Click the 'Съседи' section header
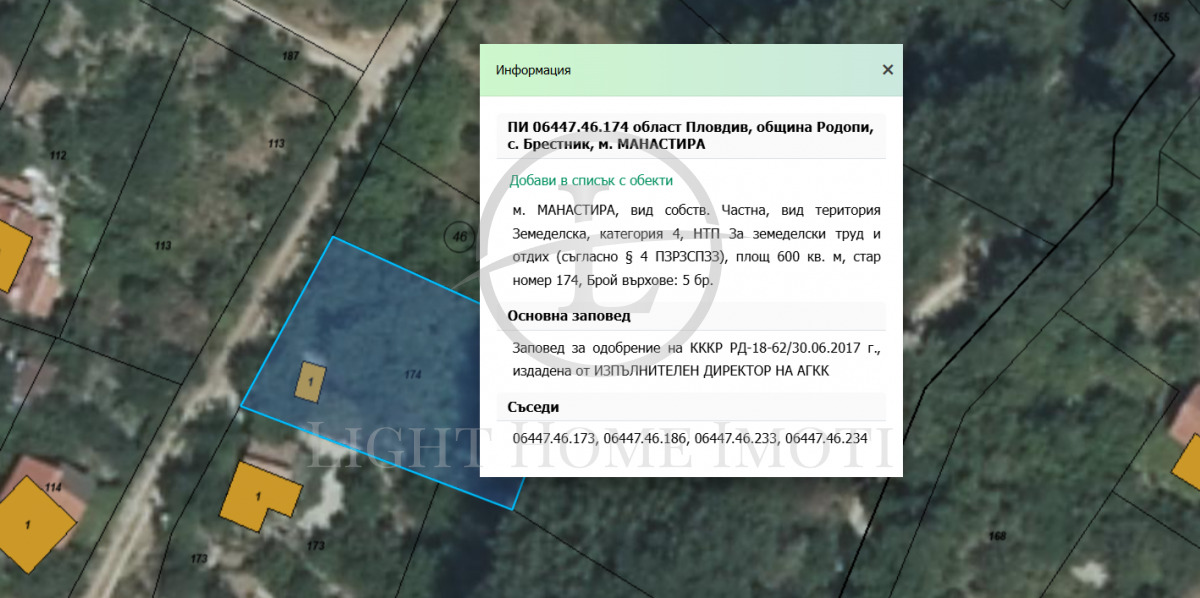The width and height of the screenshot is (1200, 598). click(533, 407)
